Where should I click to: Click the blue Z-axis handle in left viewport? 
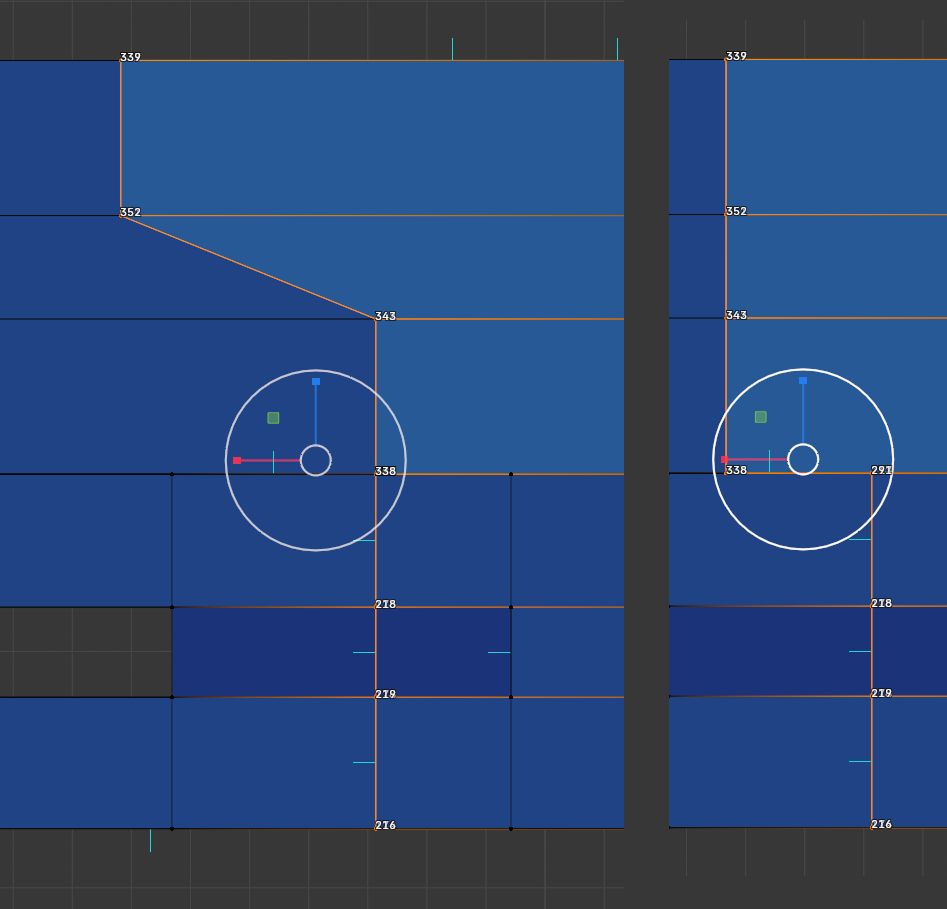316,381
